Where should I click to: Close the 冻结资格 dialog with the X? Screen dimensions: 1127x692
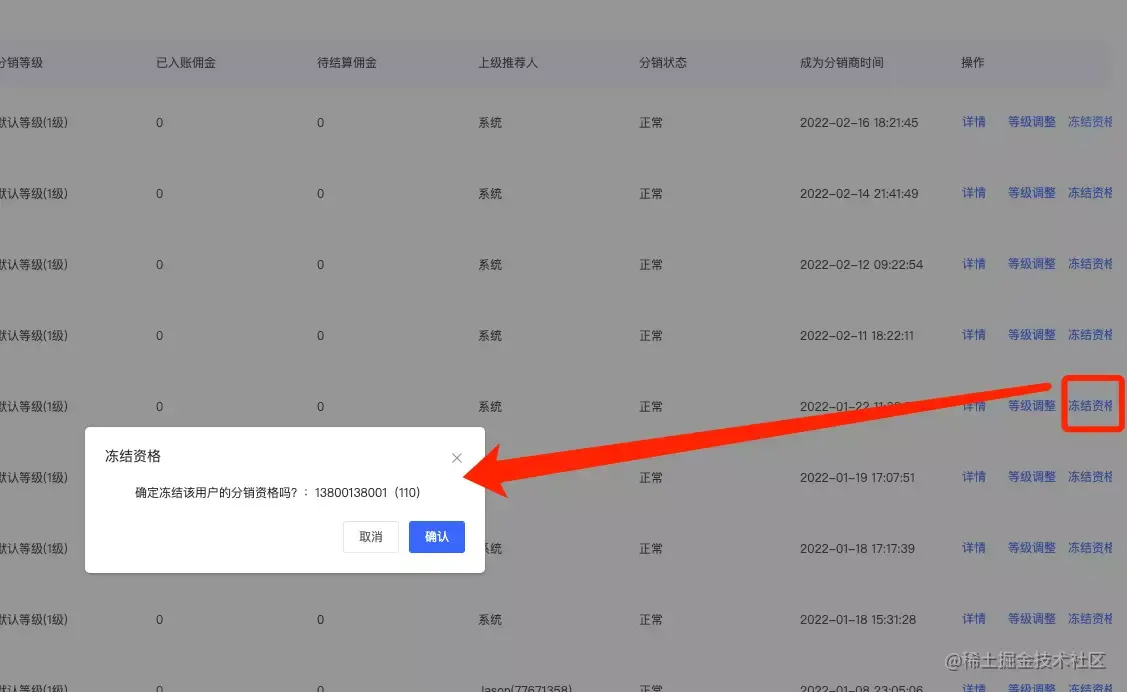[x=456, y=458]
